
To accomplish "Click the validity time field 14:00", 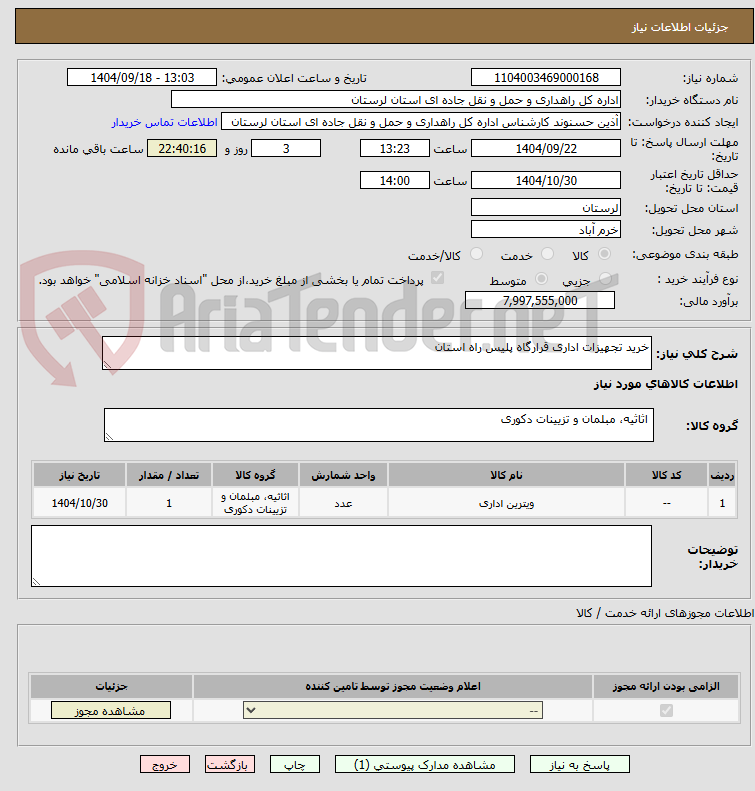I will pos(395,181).
